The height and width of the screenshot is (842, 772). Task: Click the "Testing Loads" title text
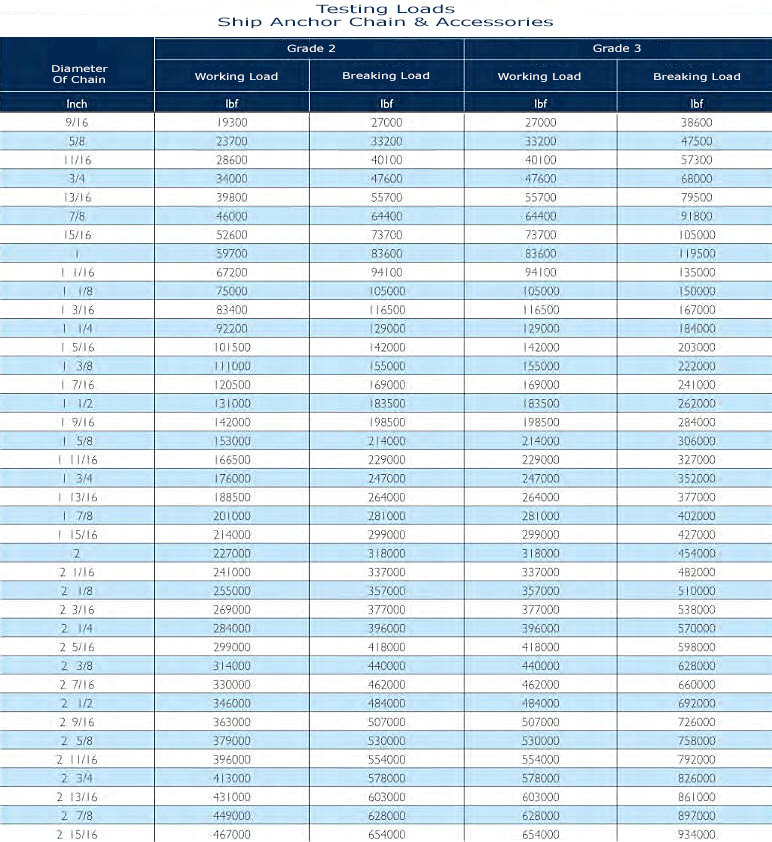pos(385,8)
